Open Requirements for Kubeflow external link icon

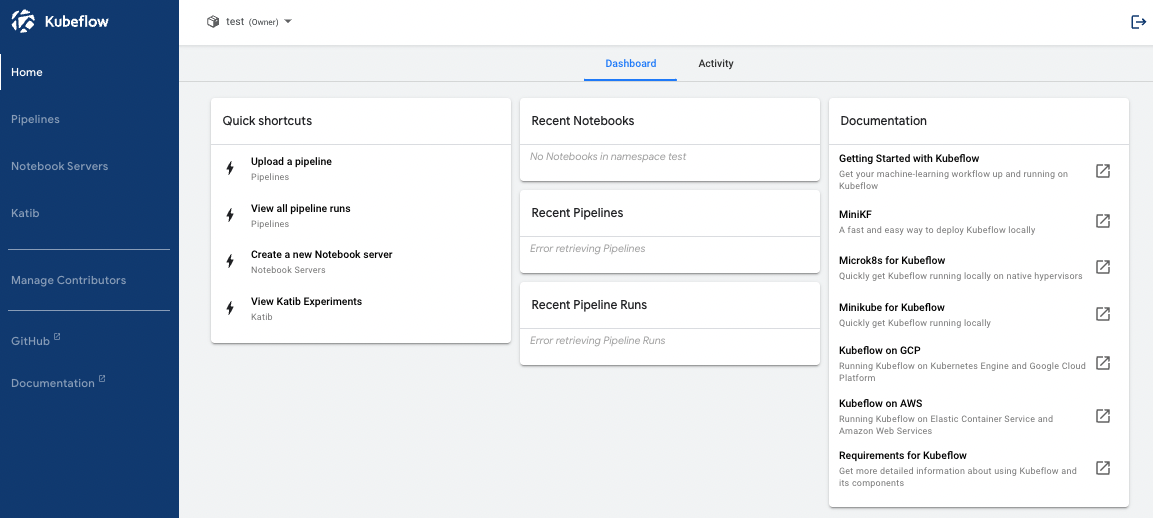click(x=1103, y=468)
